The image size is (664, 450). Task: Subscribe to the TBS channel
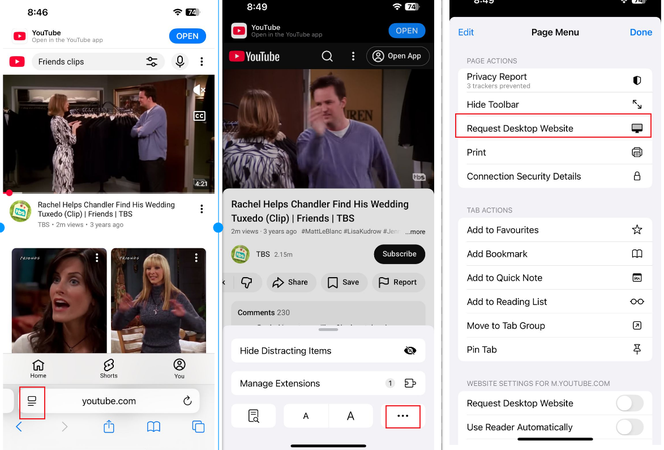399,254
